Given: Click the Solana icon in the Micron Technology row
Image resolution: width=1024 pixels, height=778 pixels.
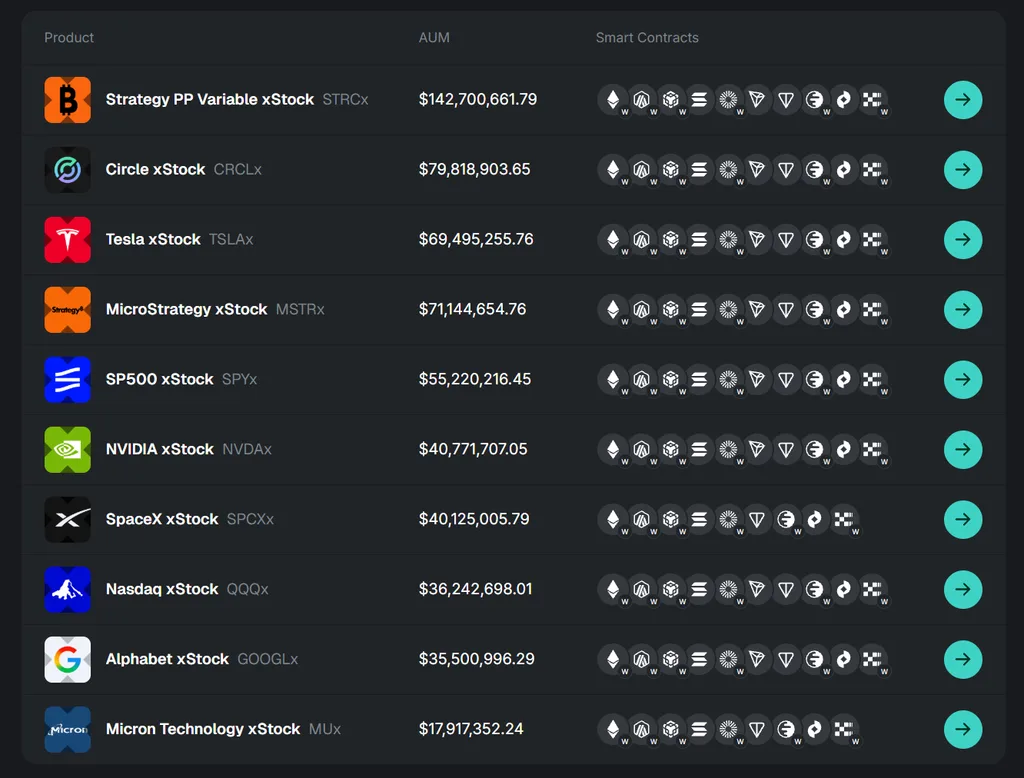Looking at the screenshot, I should point(699,729).
